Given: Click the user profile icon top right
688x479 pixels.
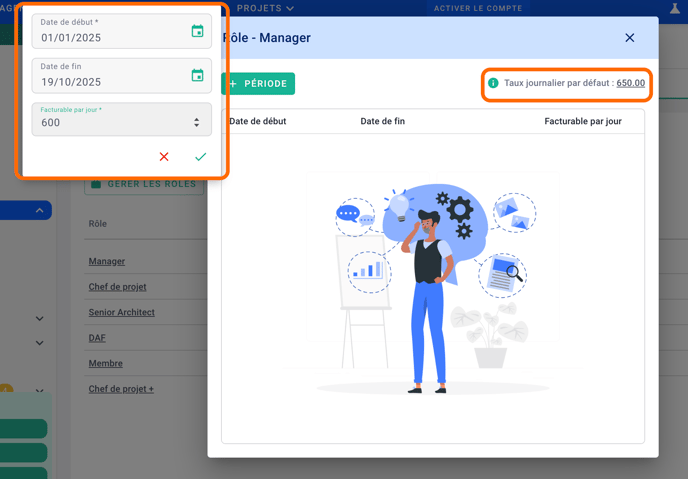Looking at the screenshot, I should [675, 8].
